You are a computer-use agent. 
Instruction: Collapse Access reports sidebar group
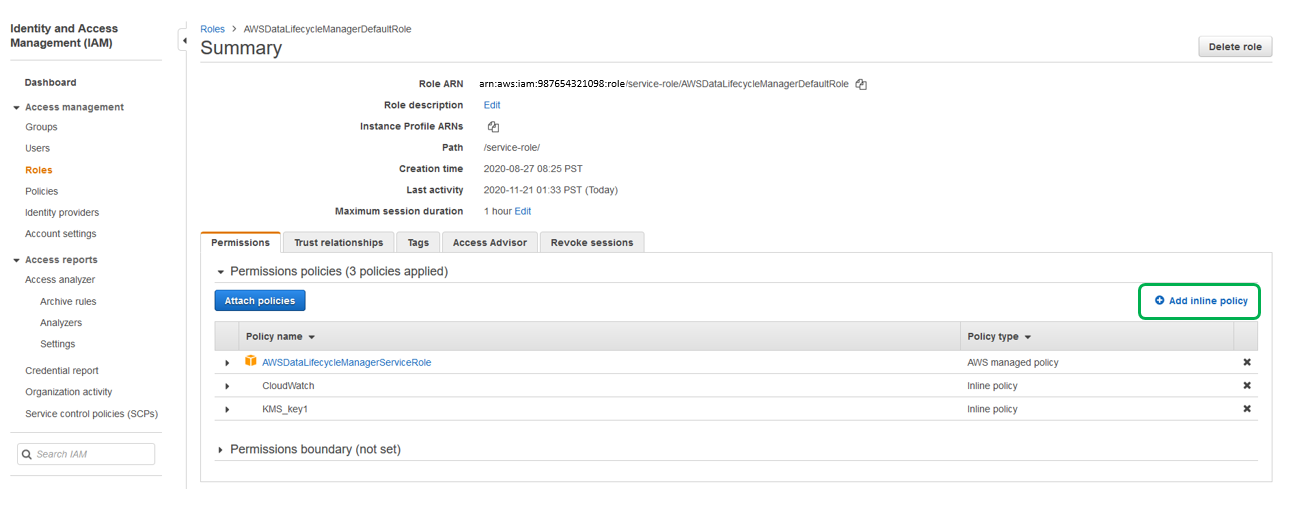point(16,260)
